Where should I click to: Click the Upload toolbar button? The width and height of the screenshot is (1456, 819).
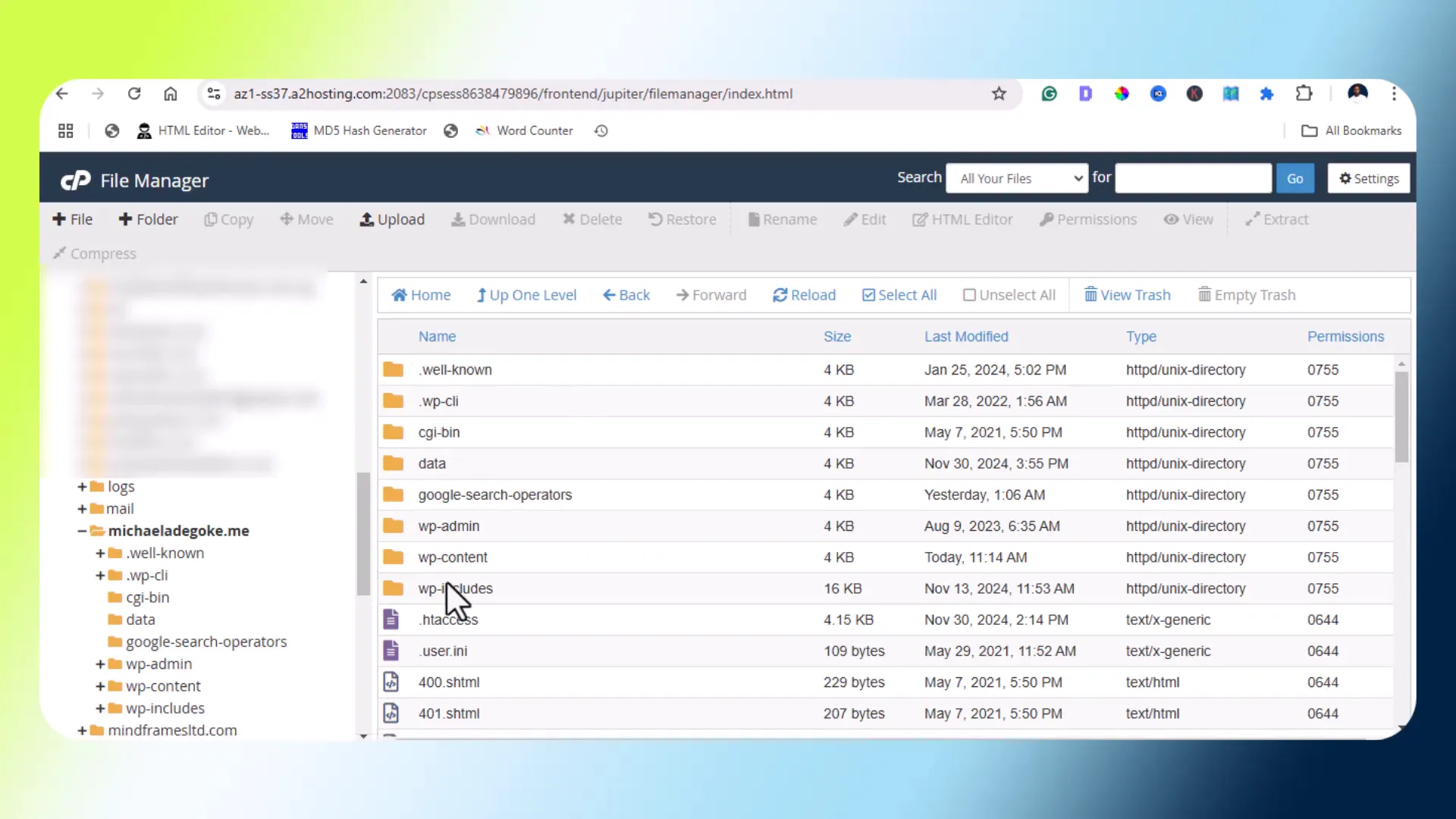coord(392,219)
